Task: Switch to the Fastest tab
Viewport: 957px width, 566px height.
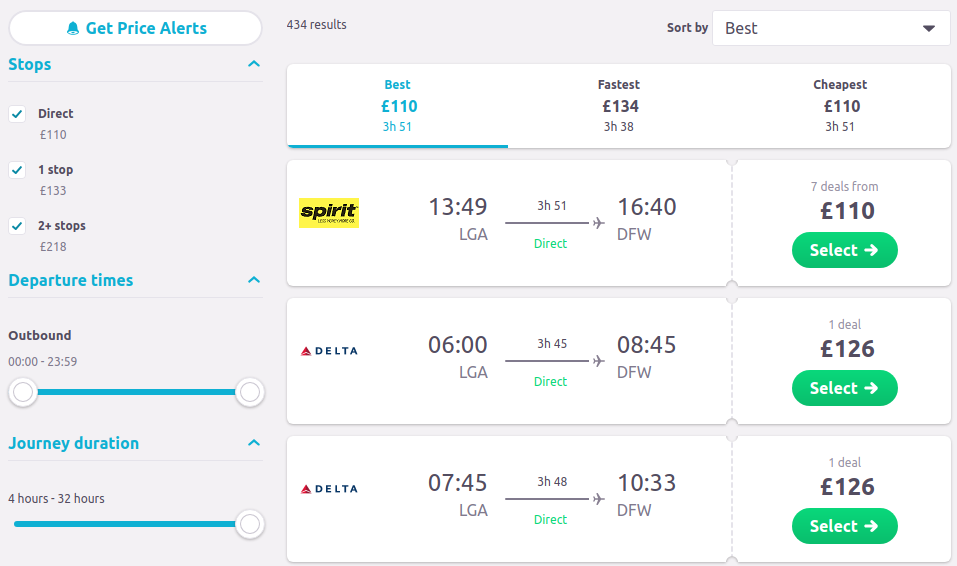Action: [x=619, y=106]
